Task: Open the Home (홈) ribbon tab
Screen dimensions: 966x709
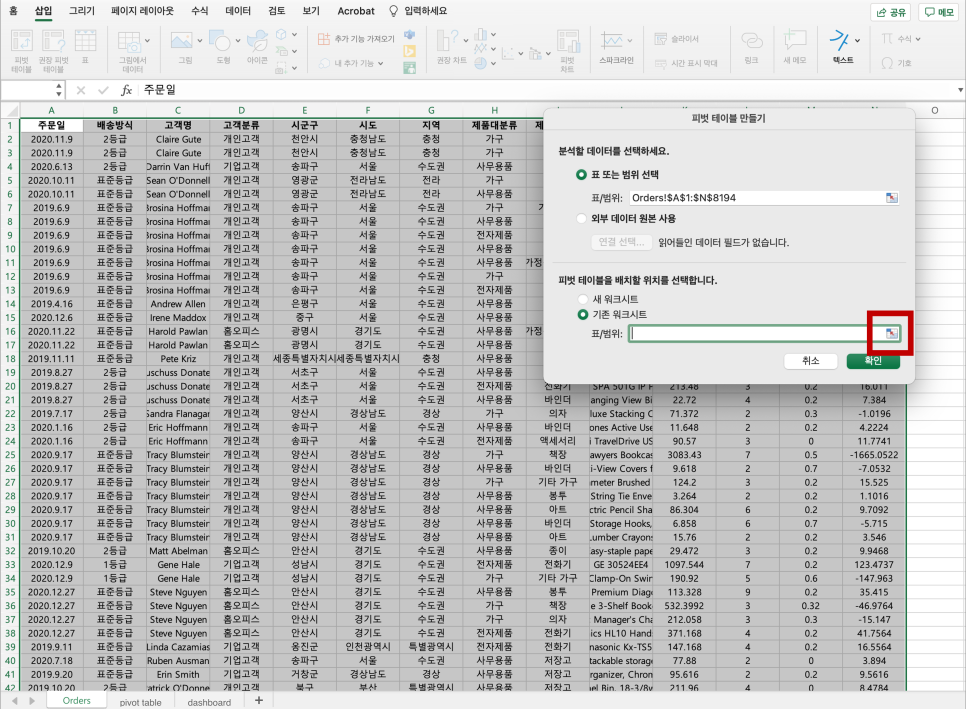Action: coord(14,11)
